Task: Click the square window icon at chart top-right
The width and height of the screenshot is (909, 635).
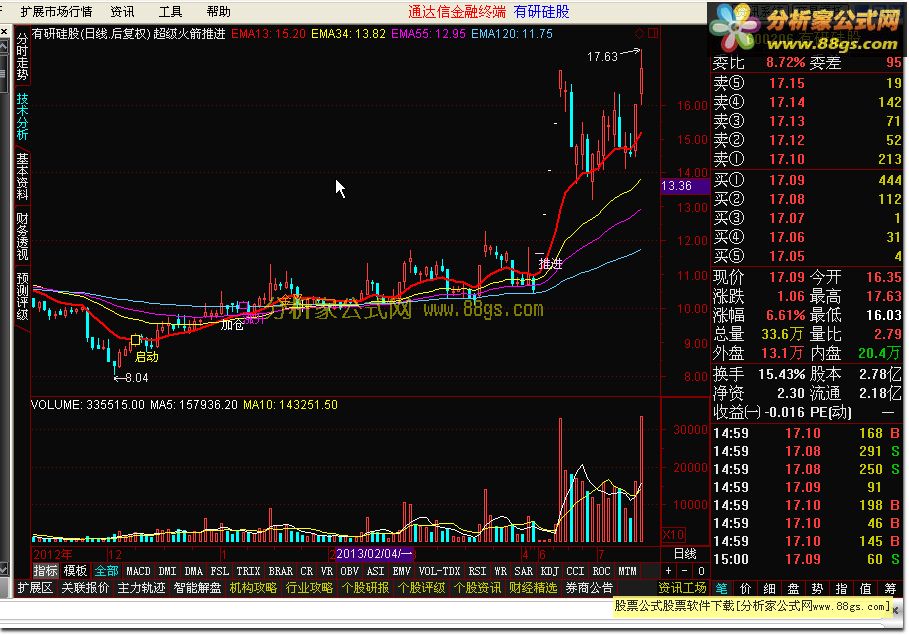Action: pos(653,34)
